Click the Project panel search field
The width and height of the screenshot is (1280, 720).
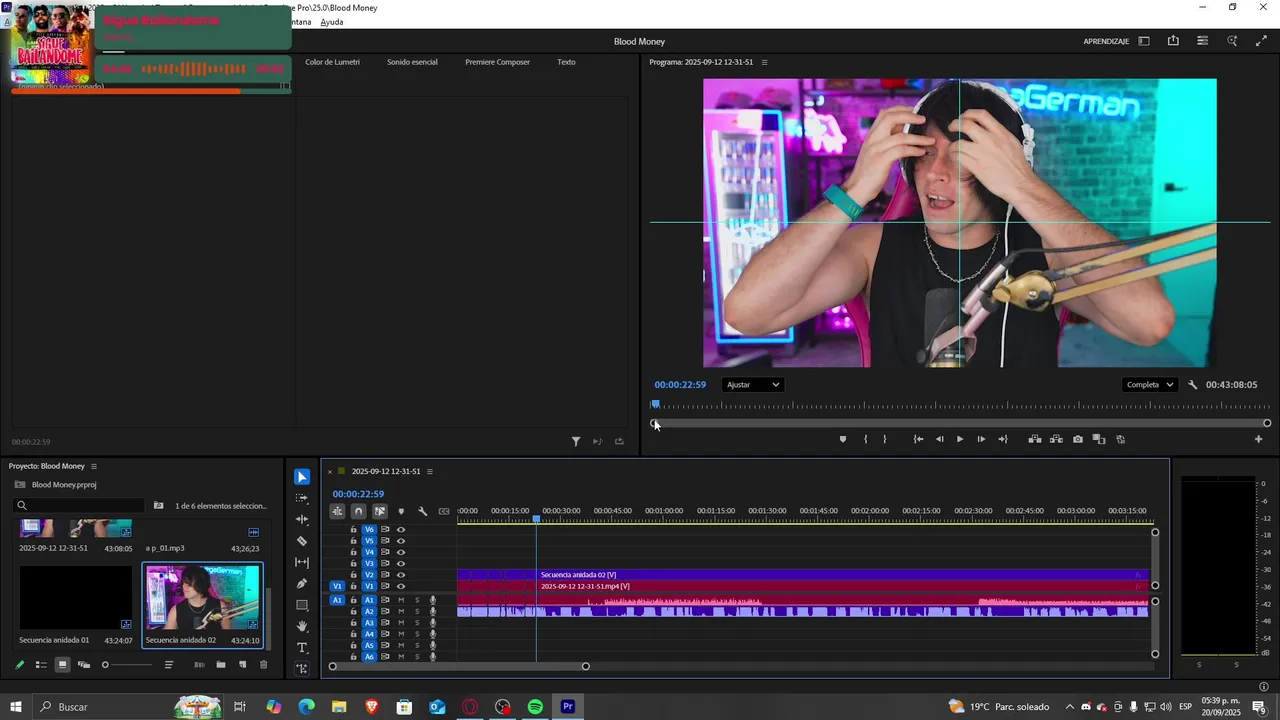click(79, 506)
